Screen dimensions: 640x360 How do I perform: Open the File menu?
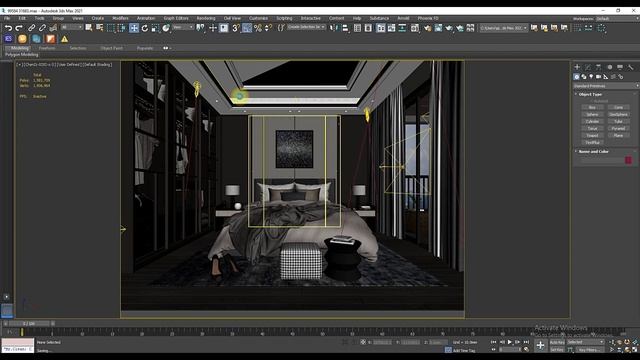[x=7, y=18]
